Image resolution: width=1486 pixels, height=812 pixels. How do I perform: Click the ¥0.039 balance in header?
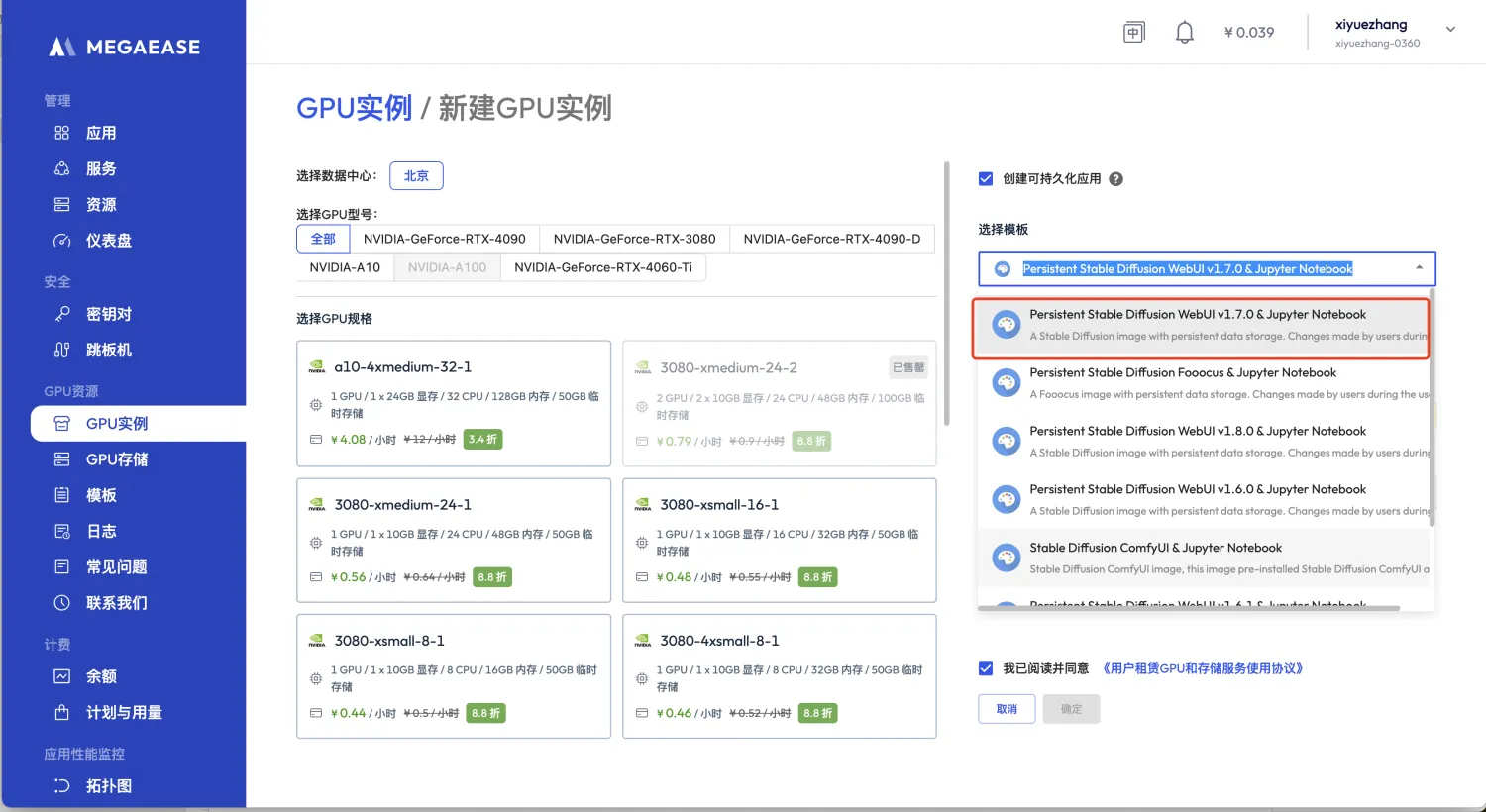[1249, 33]
